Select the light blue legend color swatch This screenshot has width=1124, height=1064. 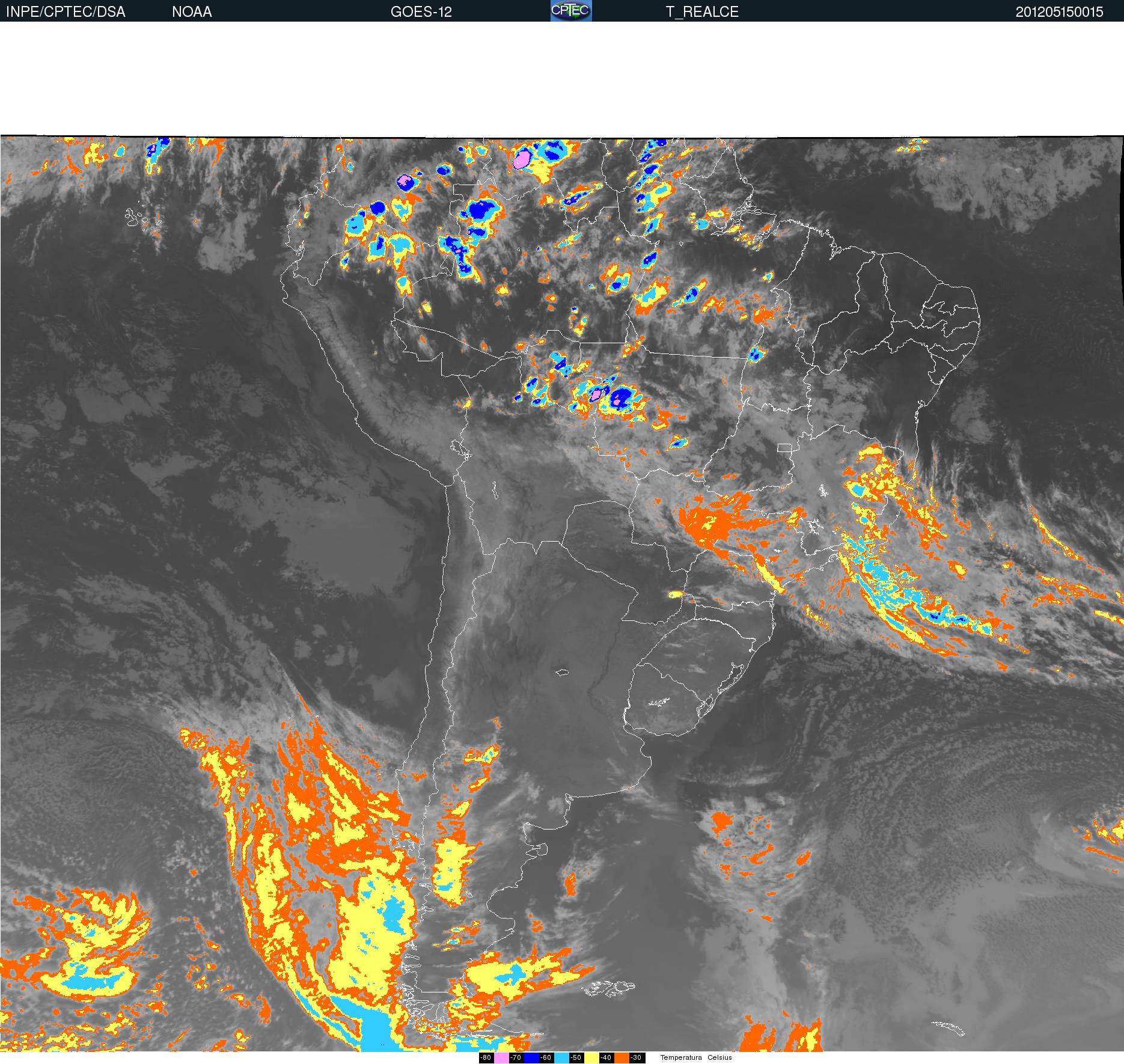(561, 1058)
